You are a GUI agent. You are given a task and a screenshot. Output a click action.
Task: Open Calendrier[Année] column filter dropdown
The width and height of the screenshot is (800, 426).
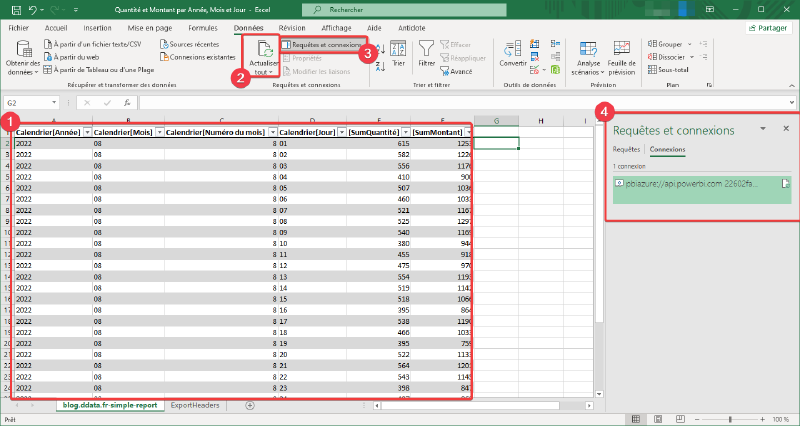click(x=87, y=133)
